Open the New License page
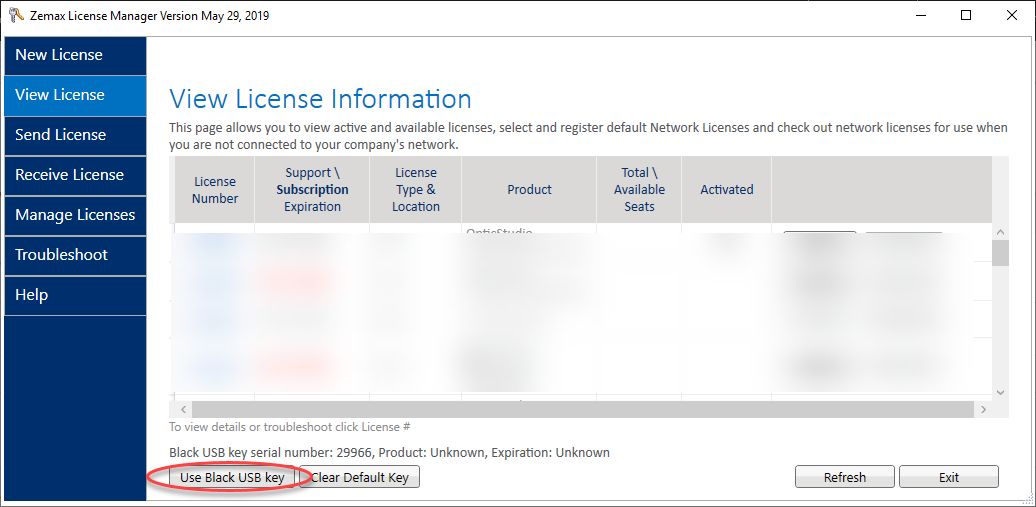 coord(75,56)
